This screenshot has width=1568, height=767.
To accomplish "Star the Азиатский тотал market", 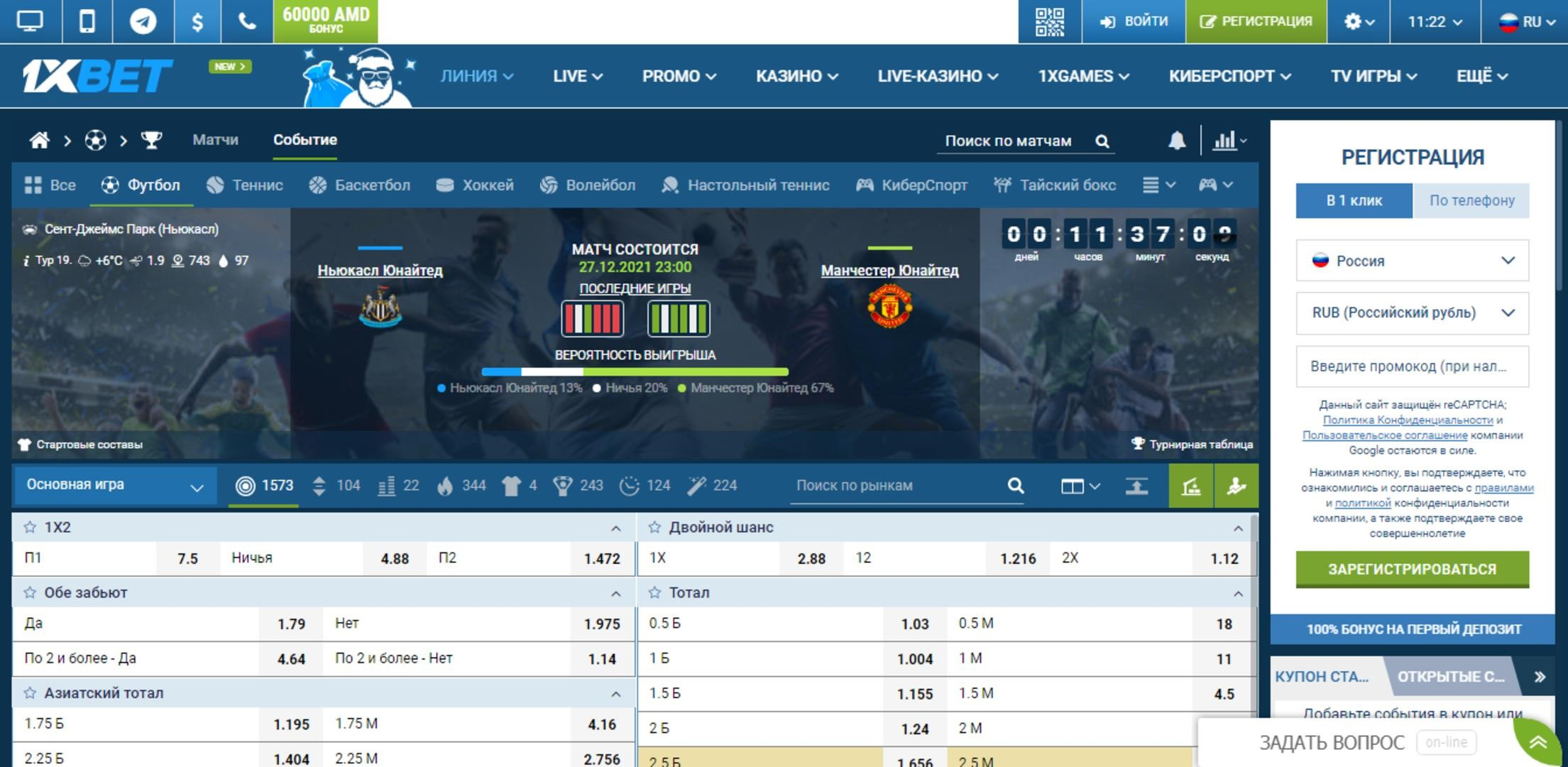I will point(30,693).
